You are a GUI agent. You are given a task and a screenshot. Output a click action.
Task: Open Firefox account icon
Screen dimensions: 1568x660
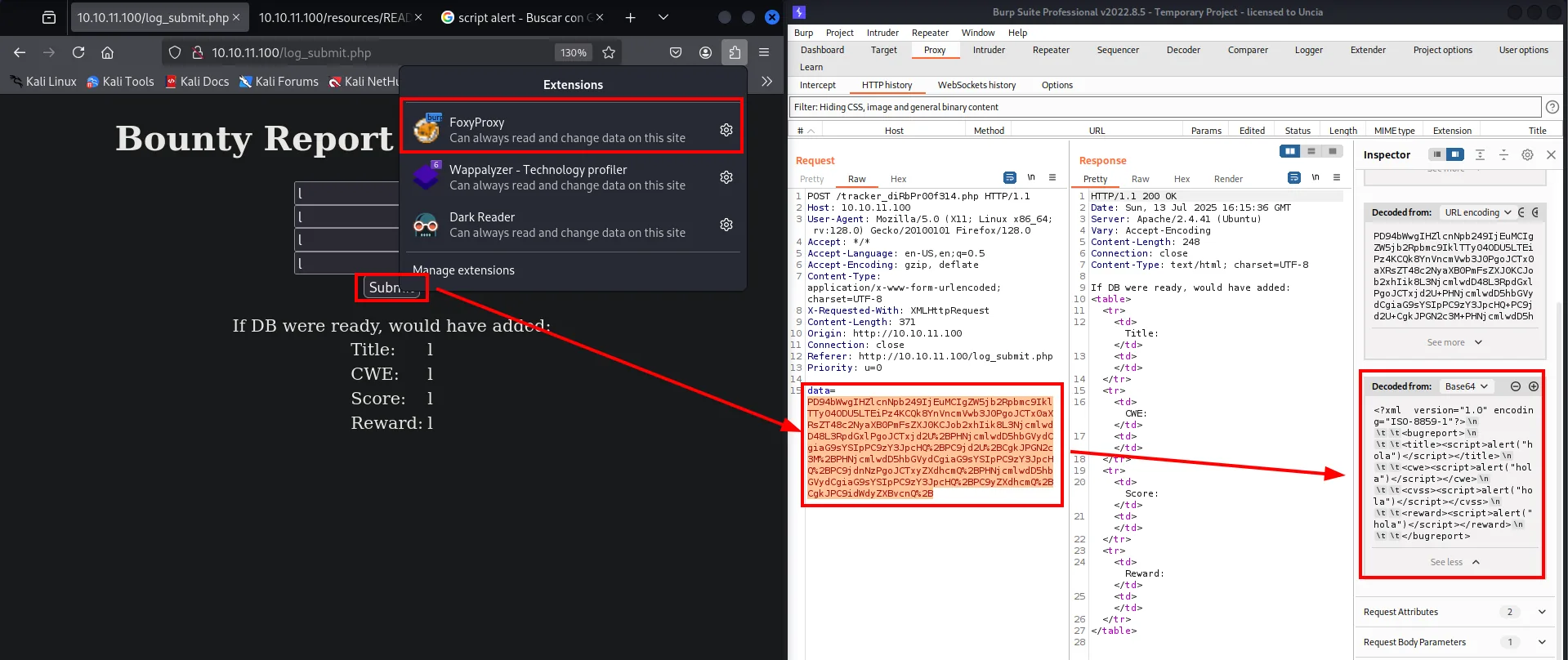[x=705, y=52]
